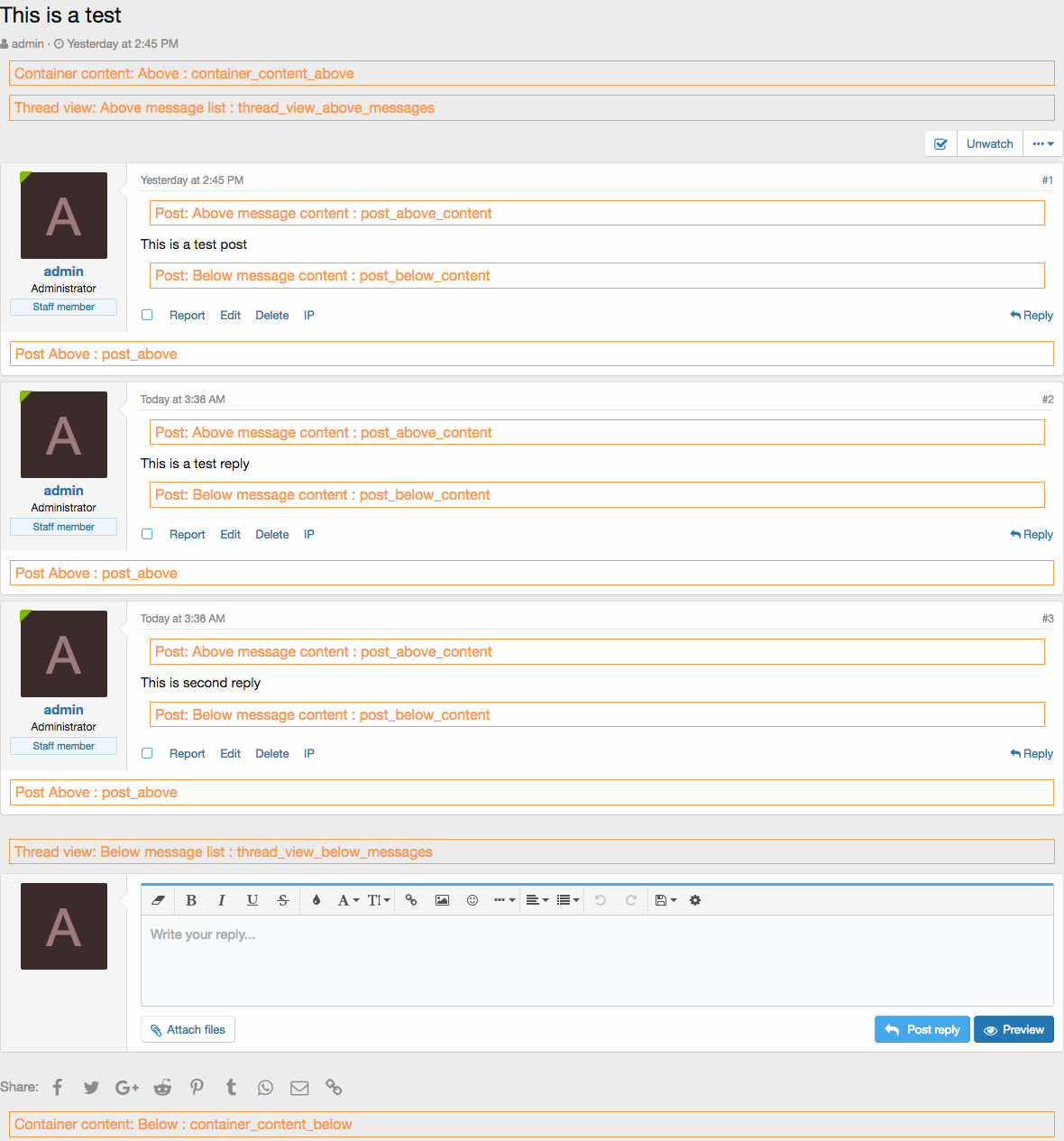Check the selection box for post #3

click(x=148, y=753)
